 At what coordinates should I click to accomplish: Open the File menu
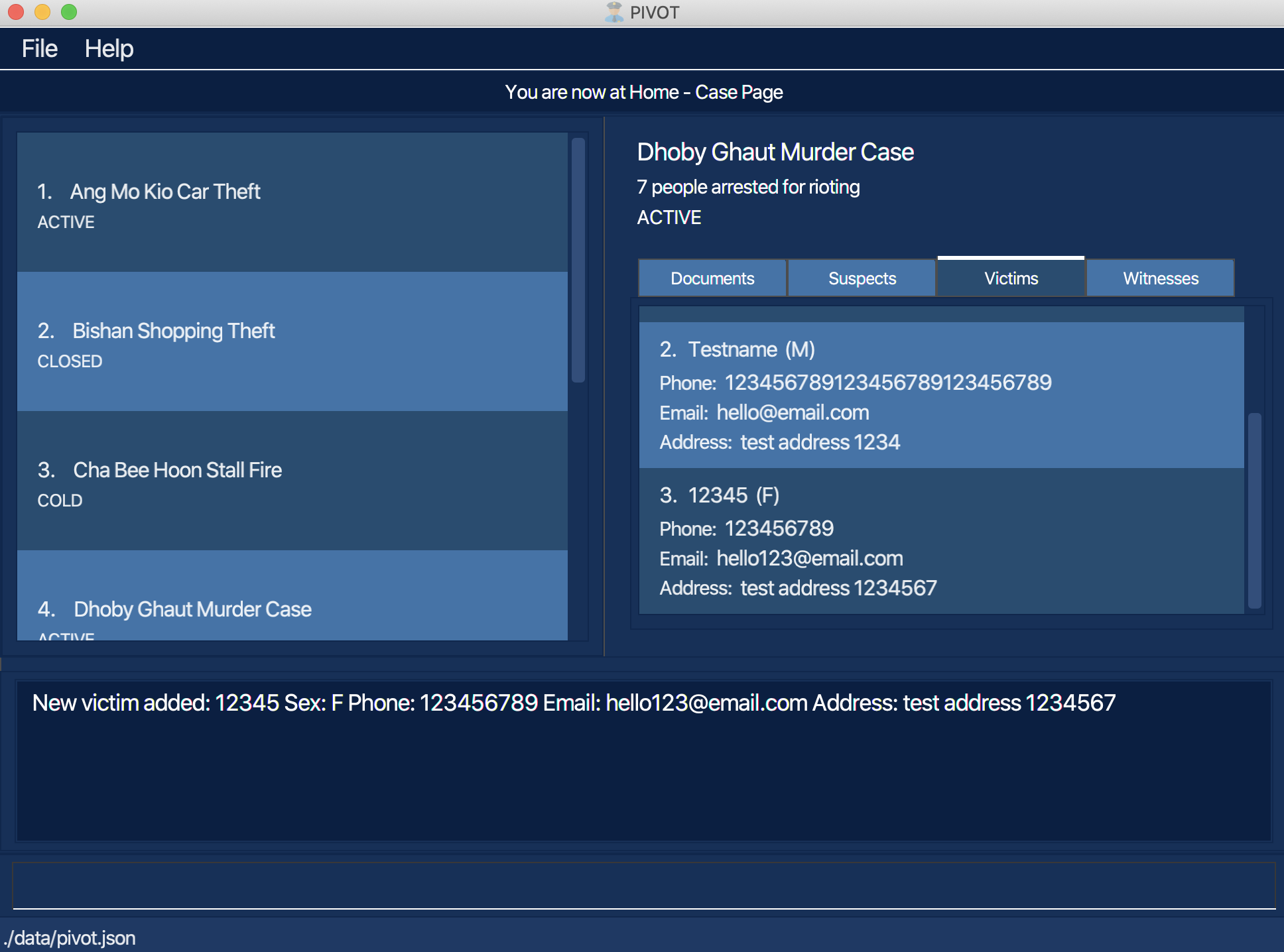pyautogui.click(x=40, y=47)
